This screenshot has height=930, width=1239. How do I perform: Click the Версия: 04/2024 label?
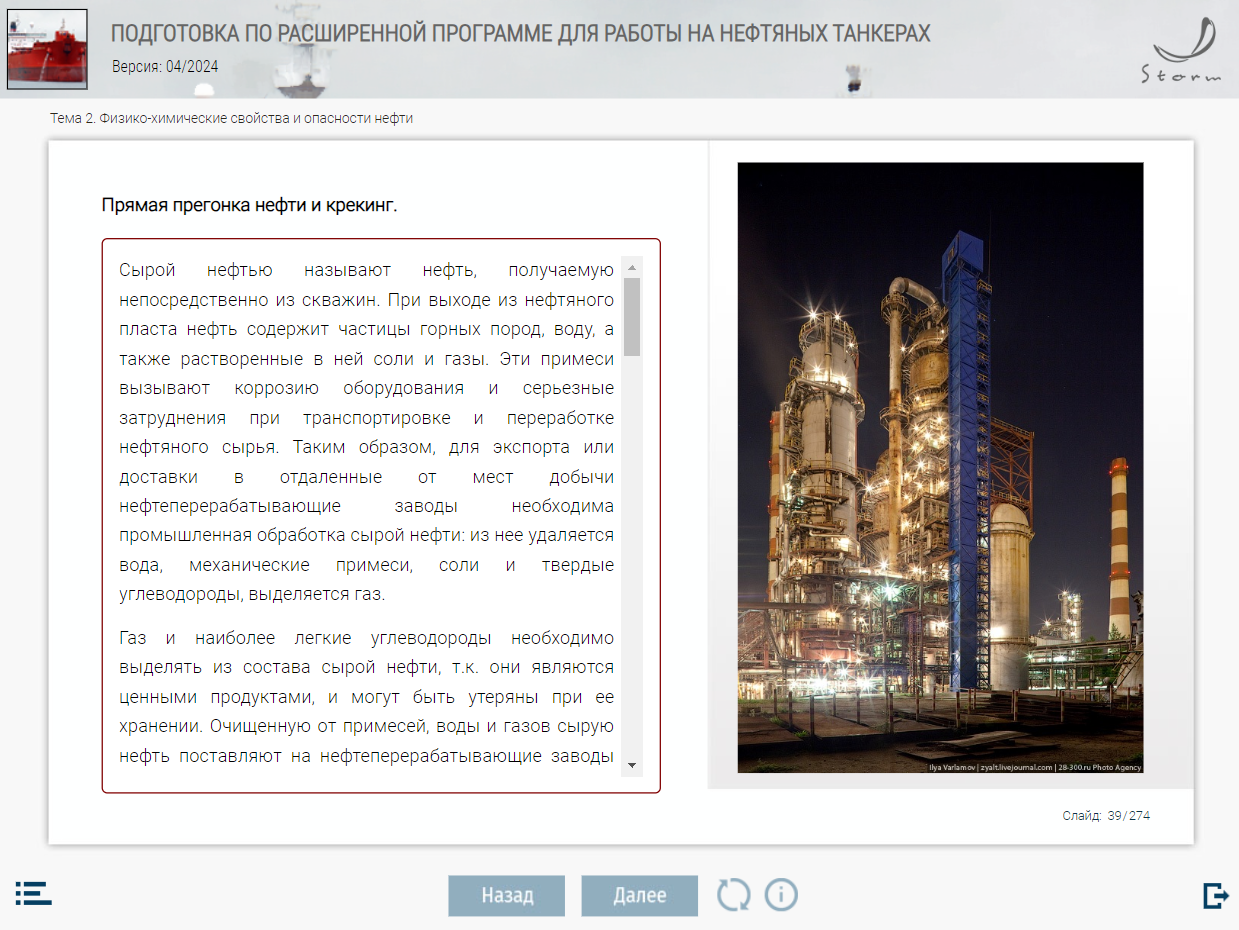pyautogui.click(x=165, y=67)
